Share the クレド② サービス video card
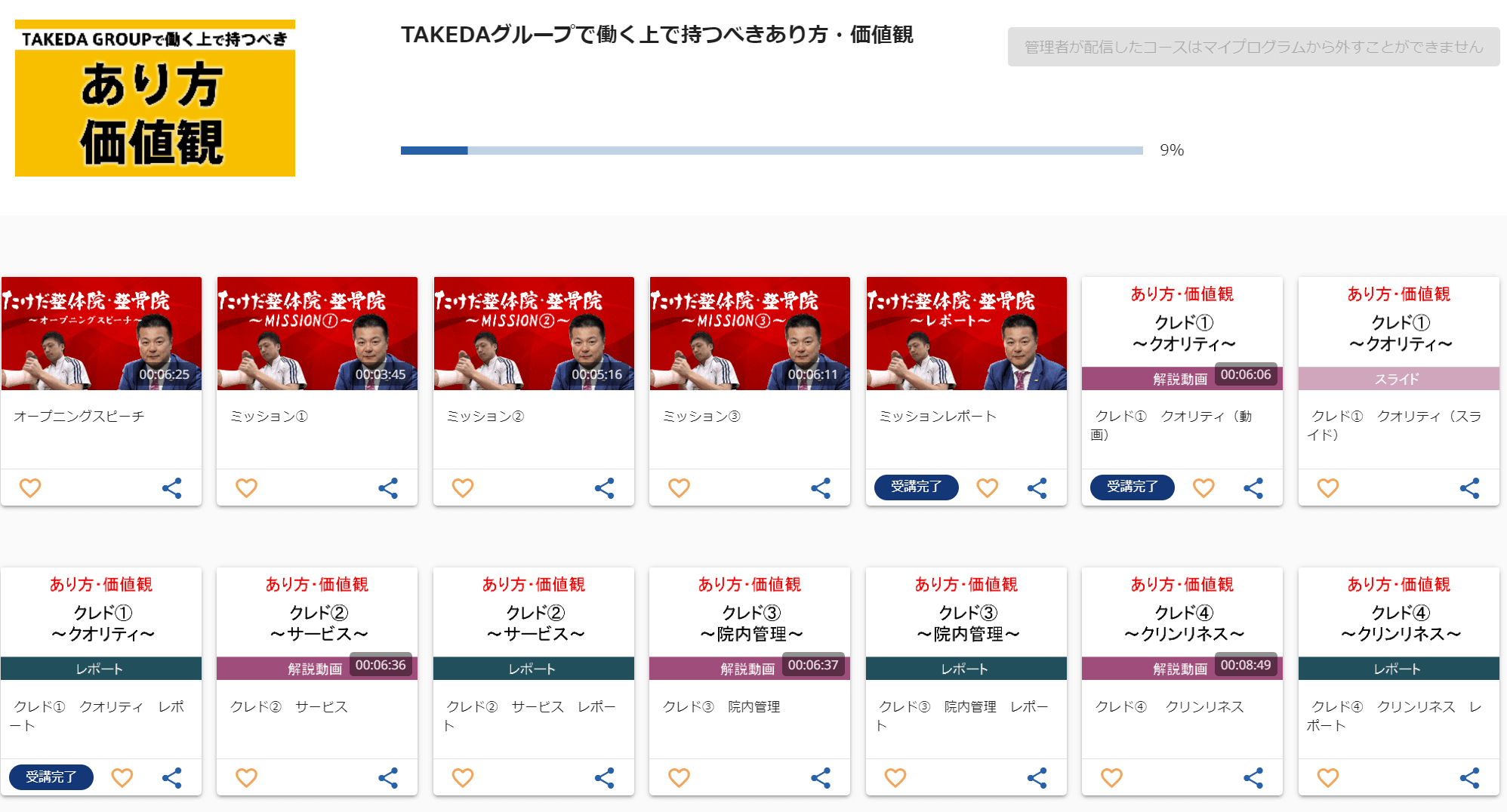 tap(388, 778)
